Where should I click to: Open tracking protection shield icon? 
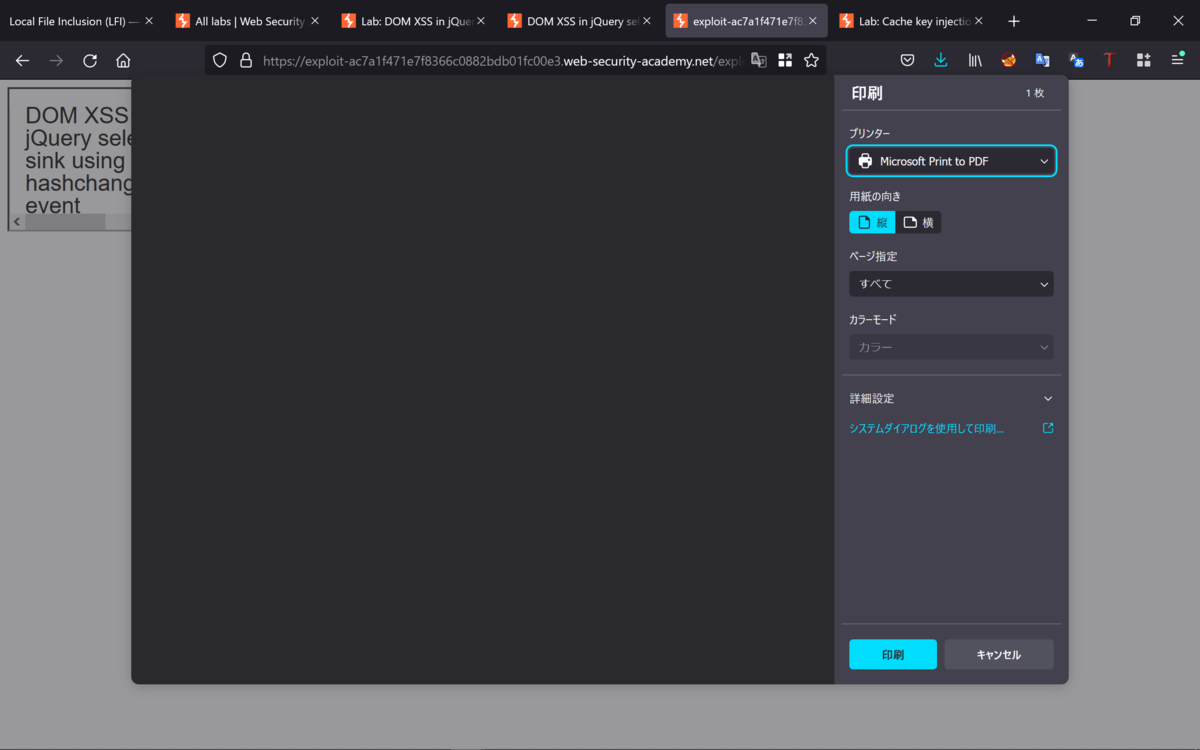(220, 60)
